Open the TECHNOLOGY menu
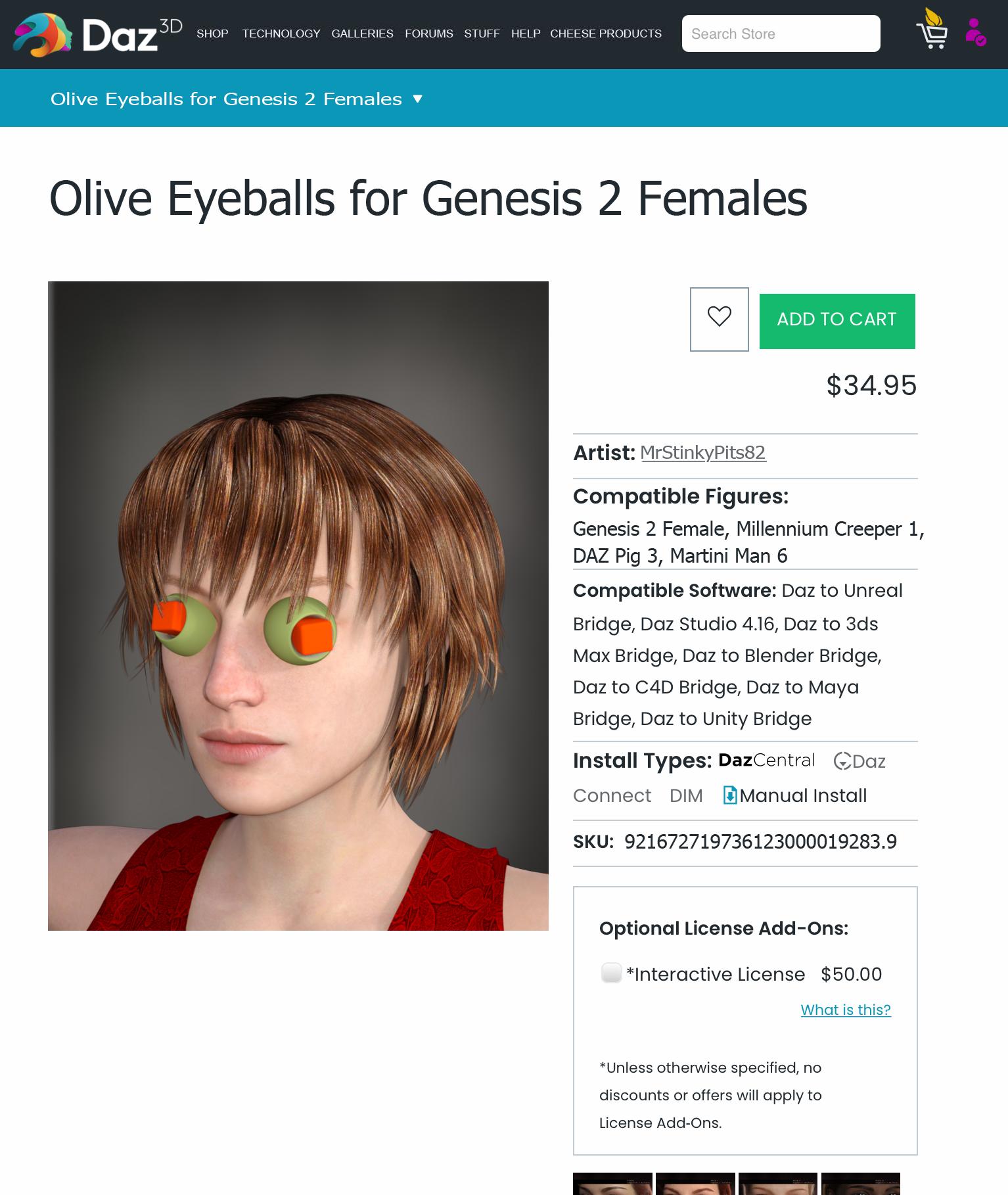Screen dimensions: 1008x1195 (281, 34)
